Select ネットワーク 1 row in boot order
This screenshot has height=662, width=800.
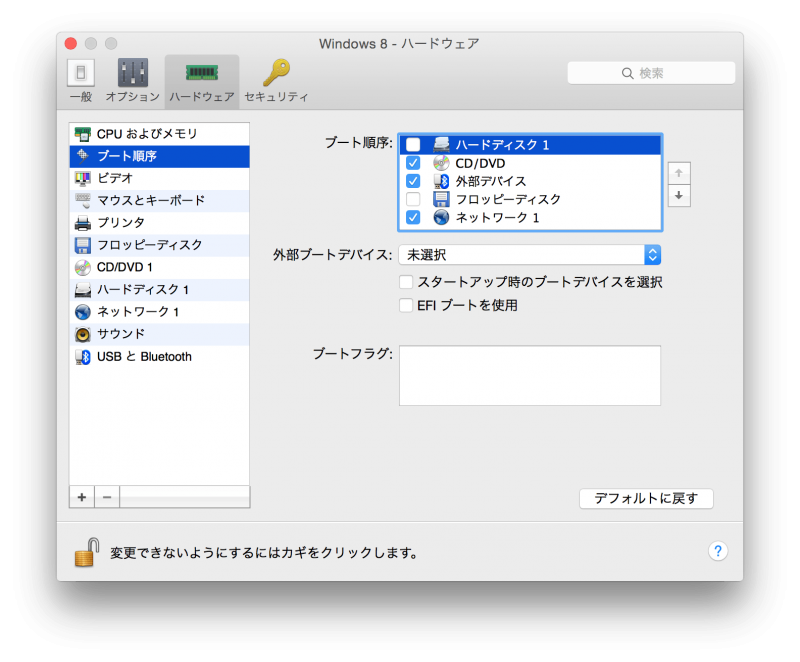(x=530, y=218)
